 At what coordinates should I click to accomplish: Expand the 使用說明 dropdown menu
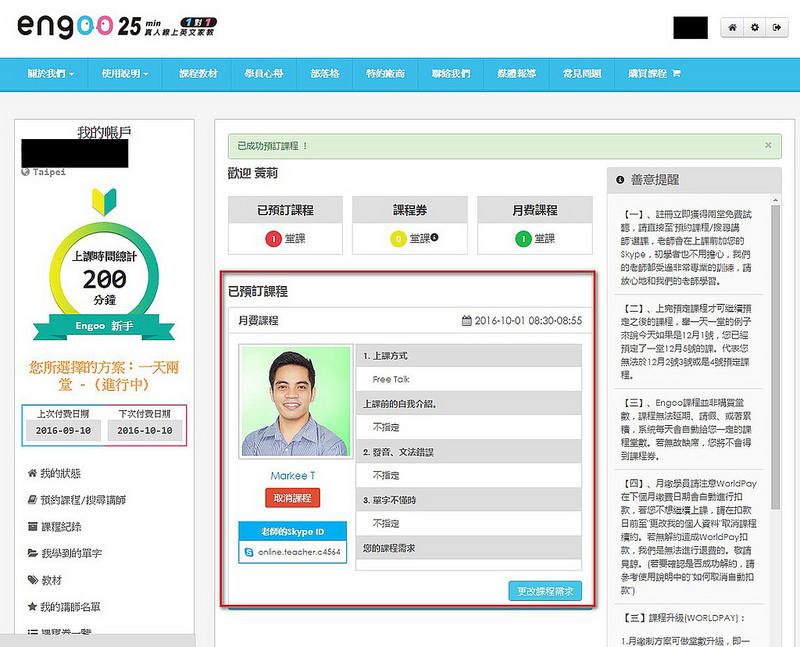[124, 74]
